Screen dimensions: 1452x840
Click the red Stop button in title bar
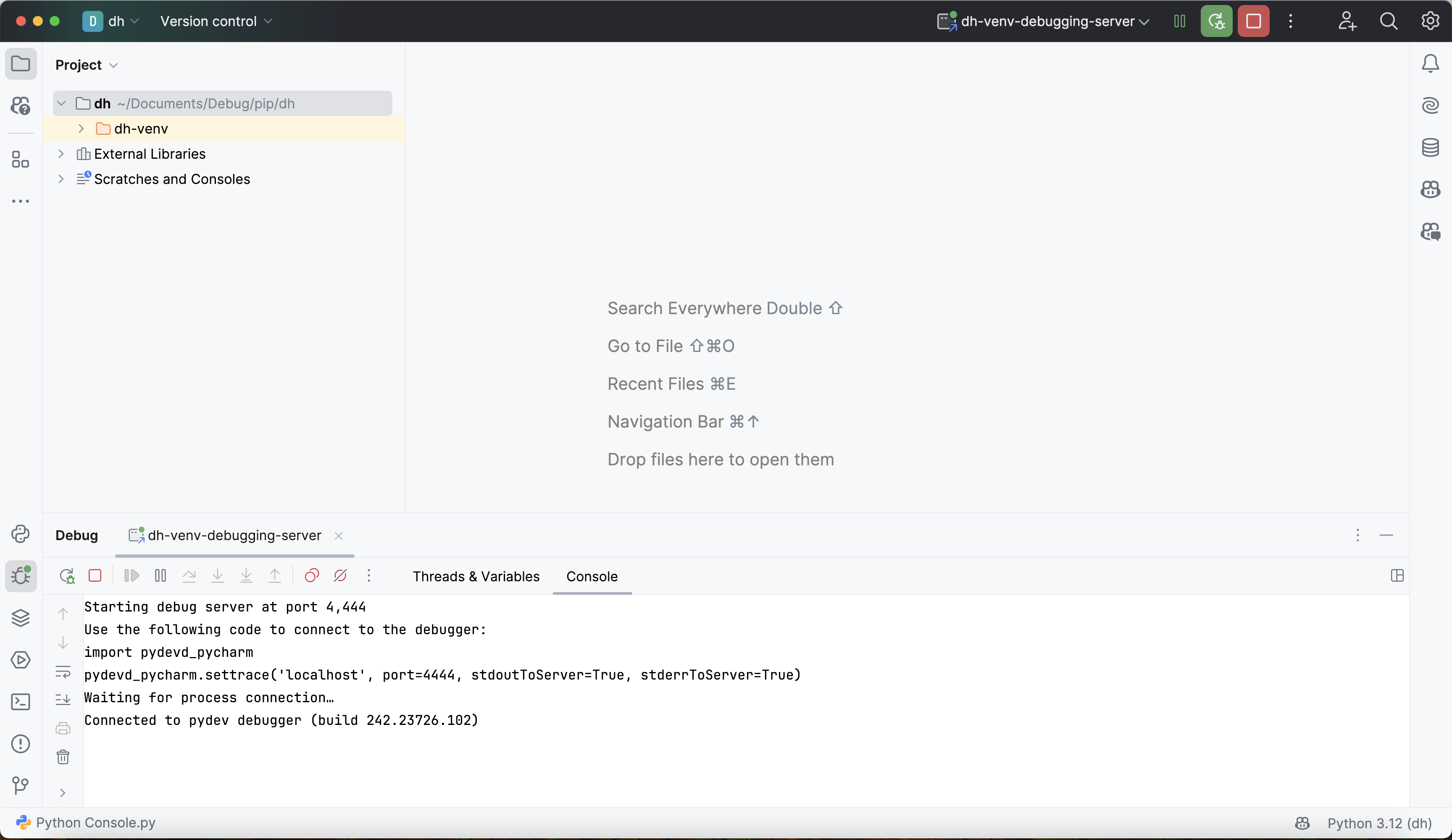click(x=1253, y=21)
